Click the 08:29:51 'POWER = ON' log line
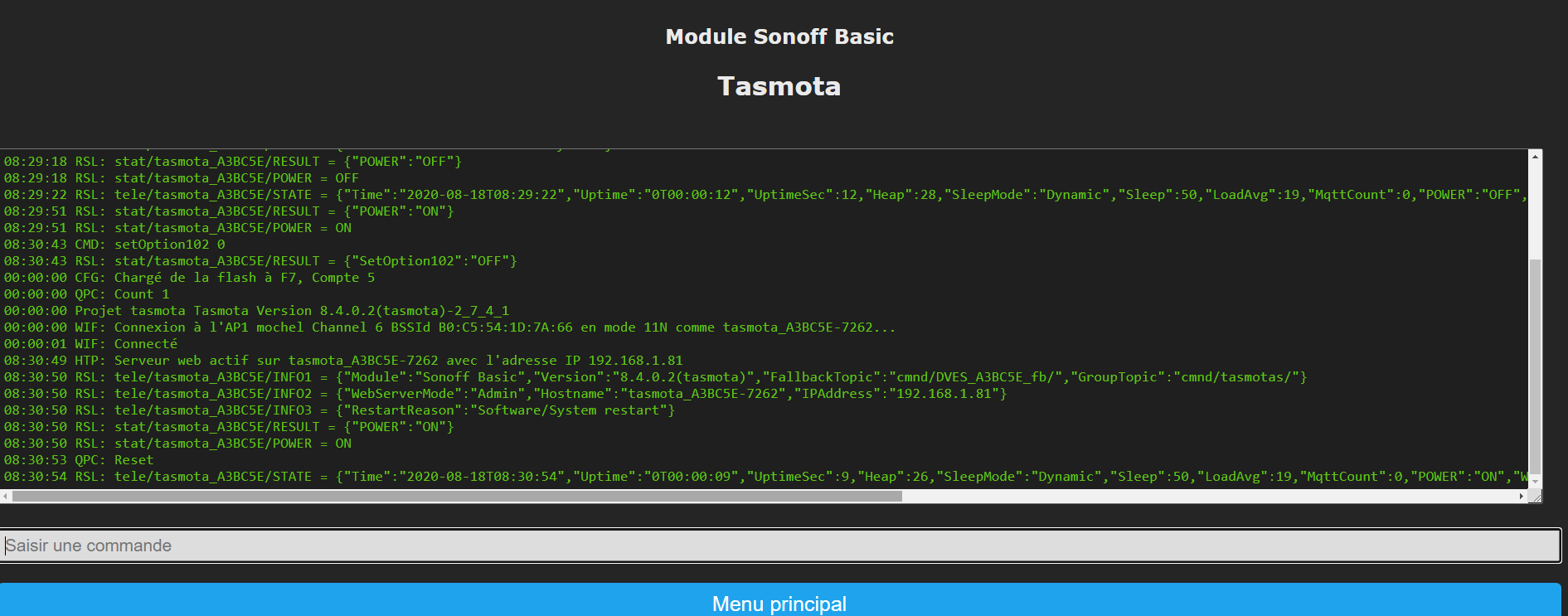 [x=177, y=227]
